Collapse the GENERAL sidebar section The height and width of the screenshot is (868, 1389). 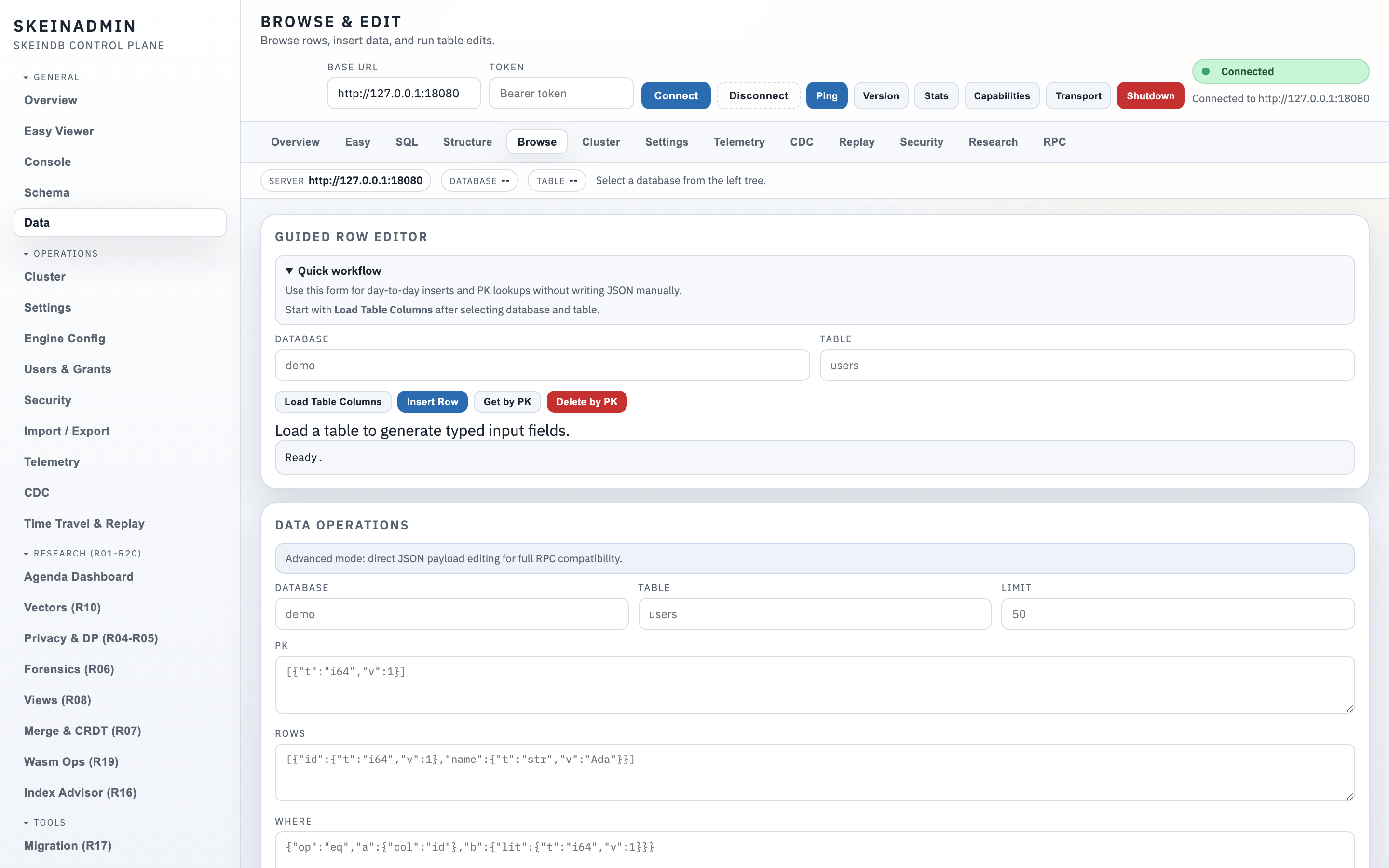(x=52, y=77)
